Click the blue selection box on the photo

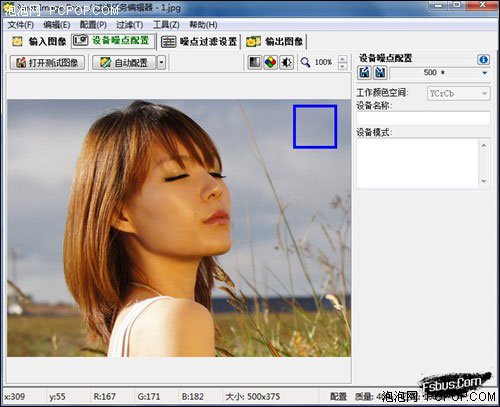(x=315, y=127)
